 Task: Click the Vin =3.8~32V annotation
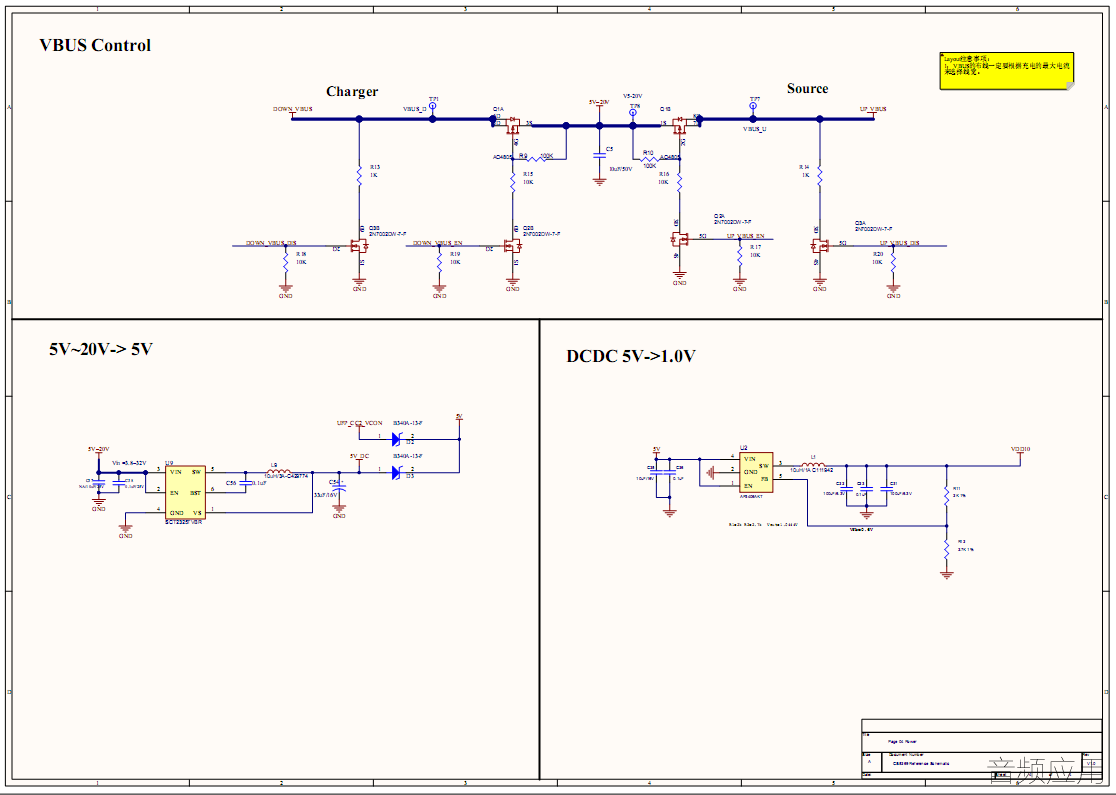point(129,463)
